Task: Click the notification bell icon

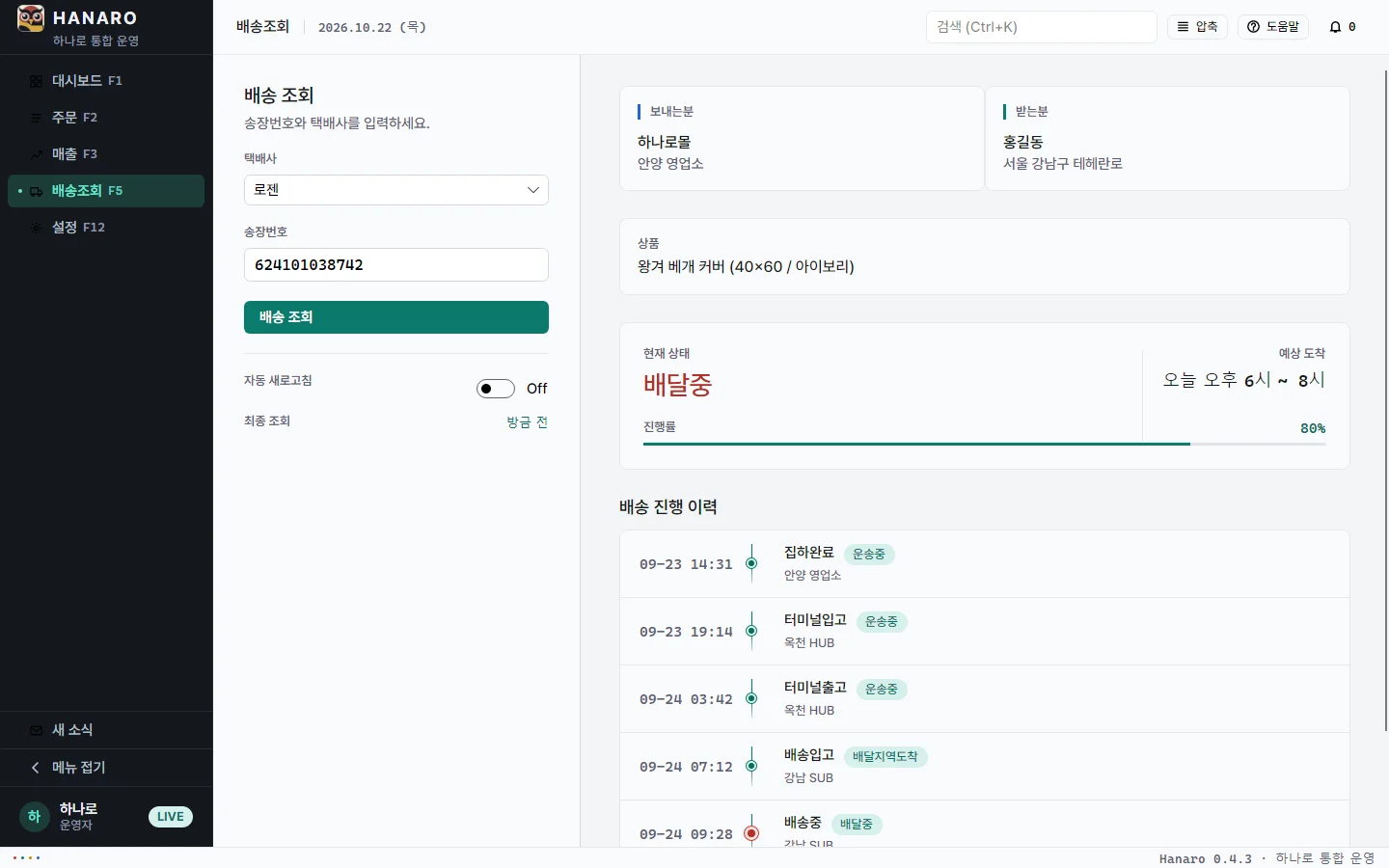Action: pos(1335,27)
